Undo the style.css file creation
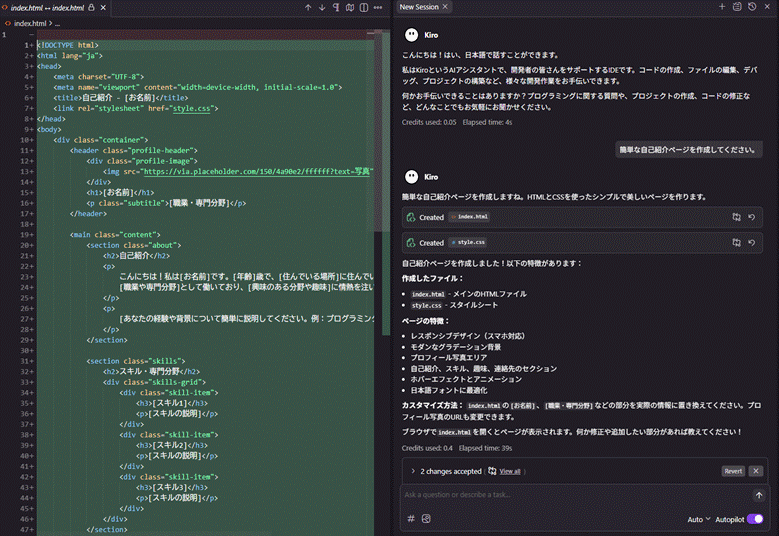779x536 pixels. 751,242
